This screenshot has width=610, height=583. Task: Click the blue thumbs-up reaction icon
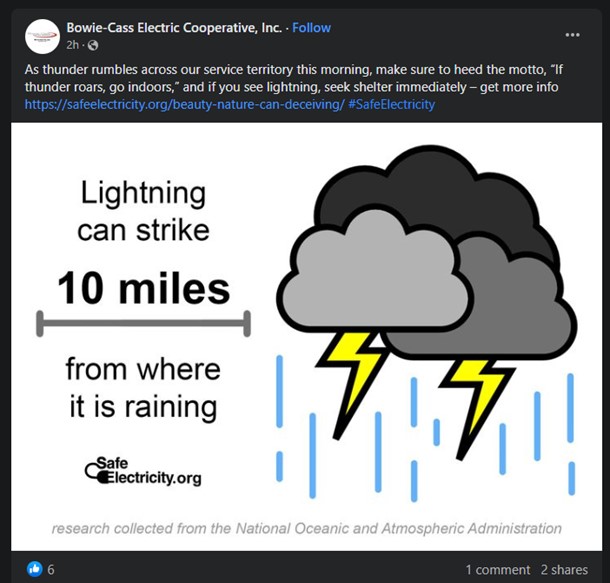click(x=36, y=569)
